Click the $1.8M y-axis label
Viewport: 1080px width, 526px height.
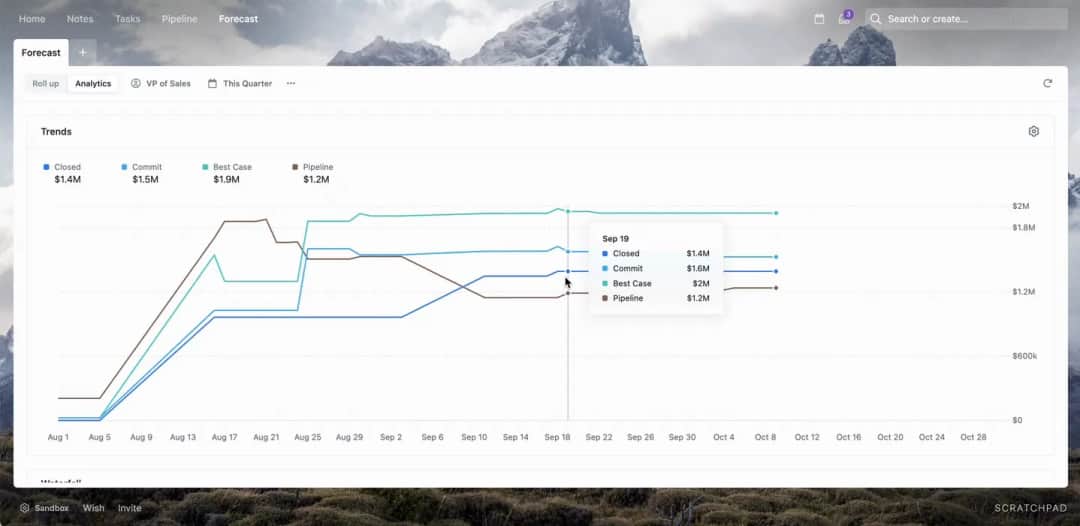(x=1024, y=227)
